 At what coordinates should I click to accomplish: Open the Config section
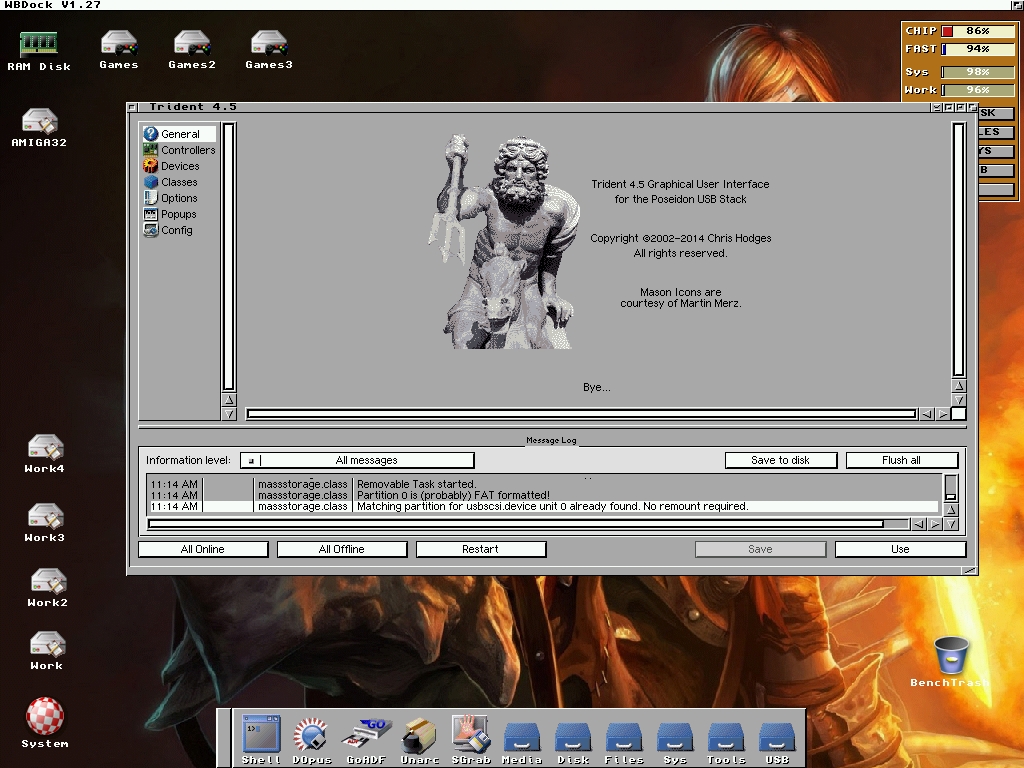point(179,230)
